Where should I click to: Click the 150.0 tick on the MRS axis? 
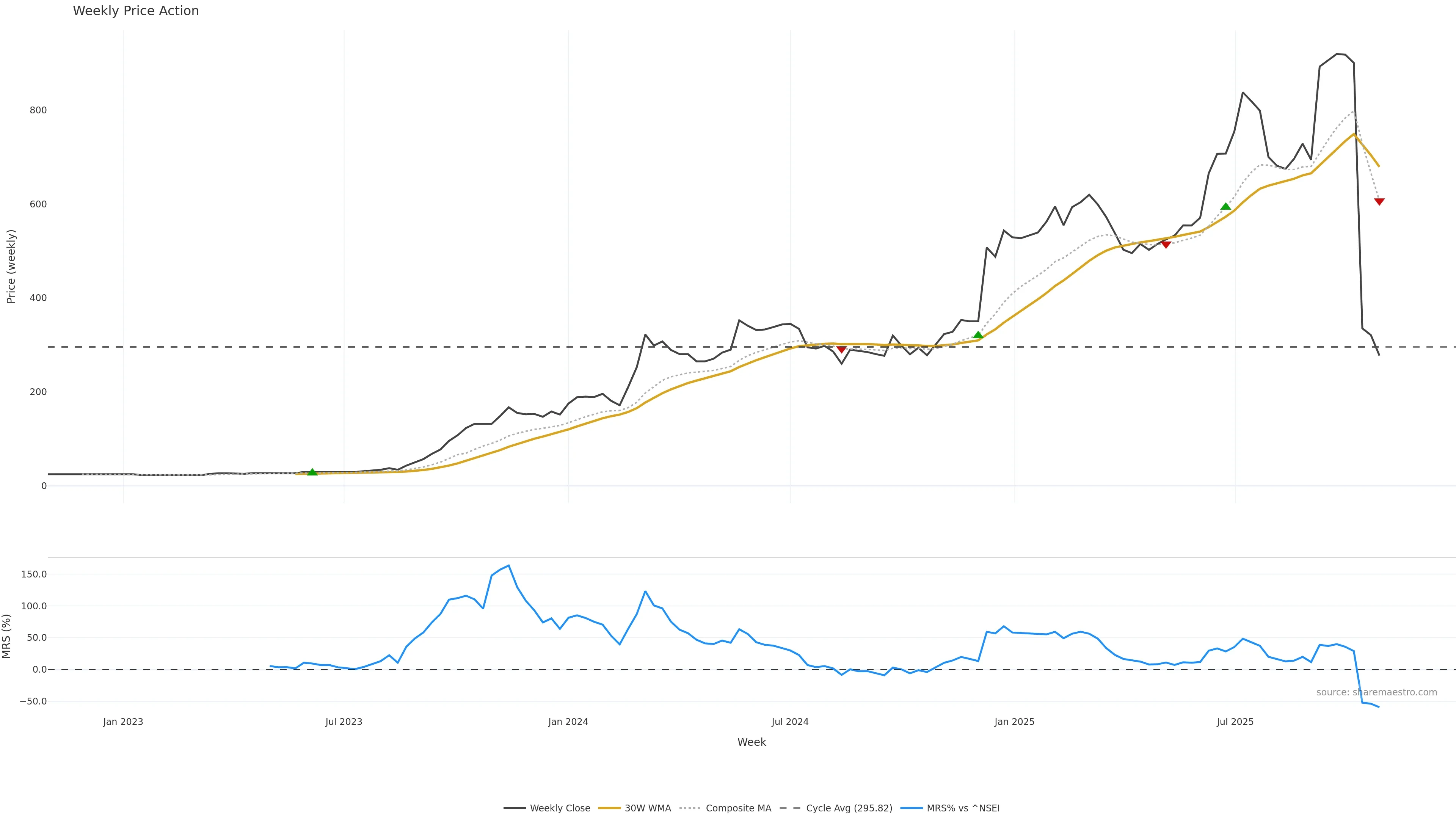click(33, 574)
